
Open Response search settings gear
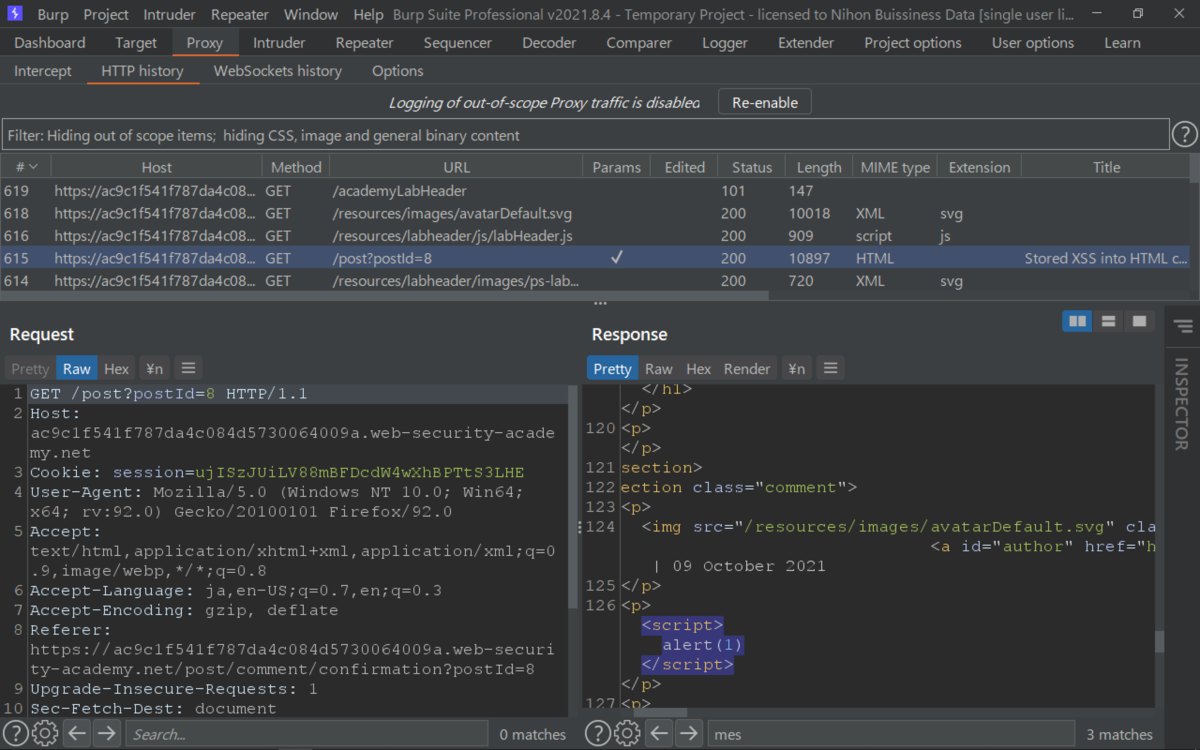point(627,734)
